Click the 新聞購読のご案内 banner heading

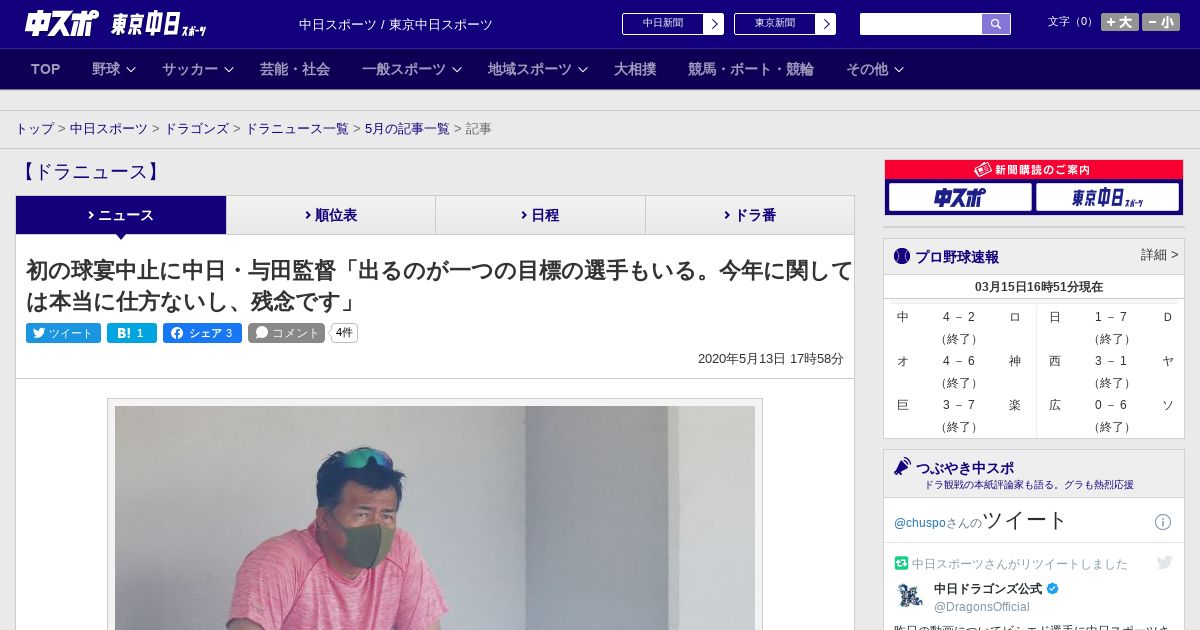coord(1033,170)
